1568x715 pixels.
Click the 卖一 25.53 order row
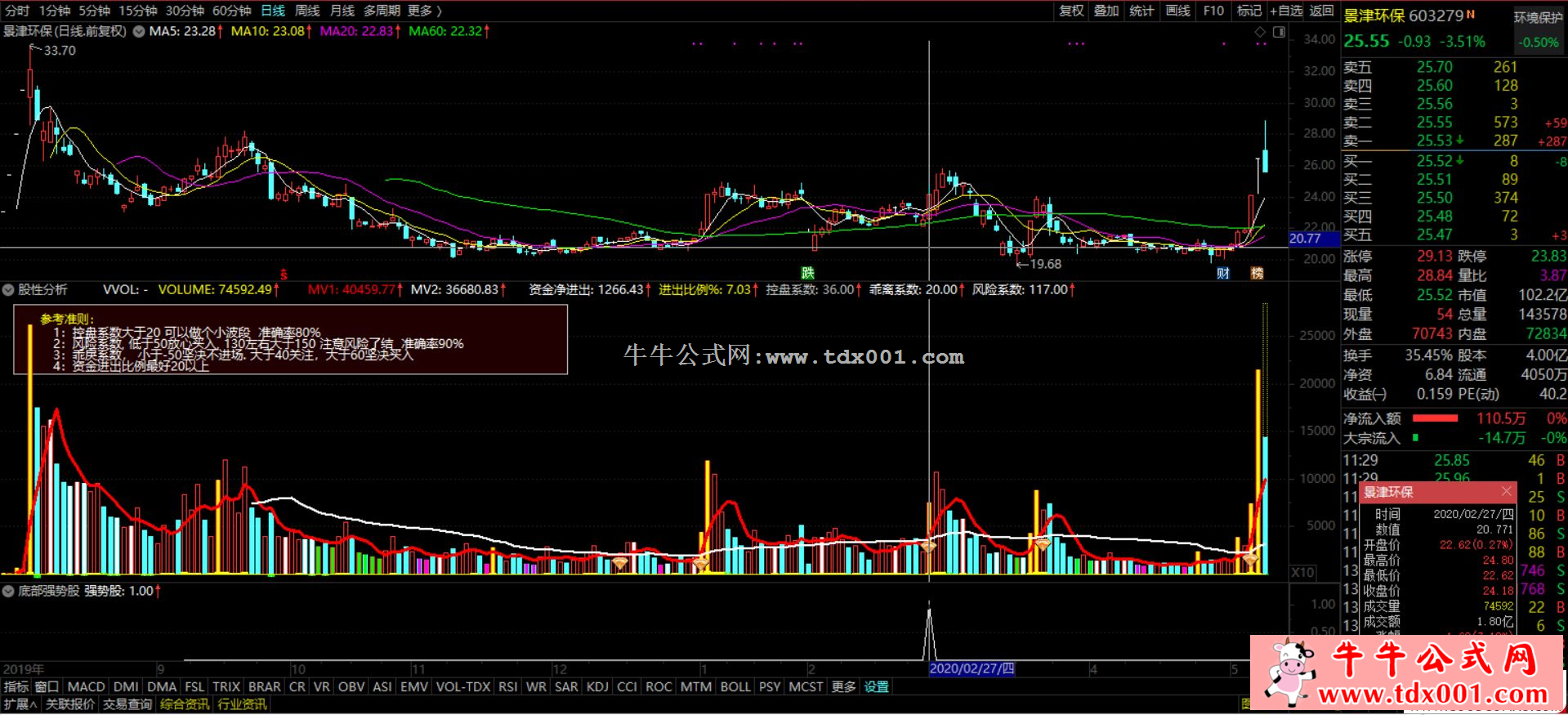[x=1454, y=141]
